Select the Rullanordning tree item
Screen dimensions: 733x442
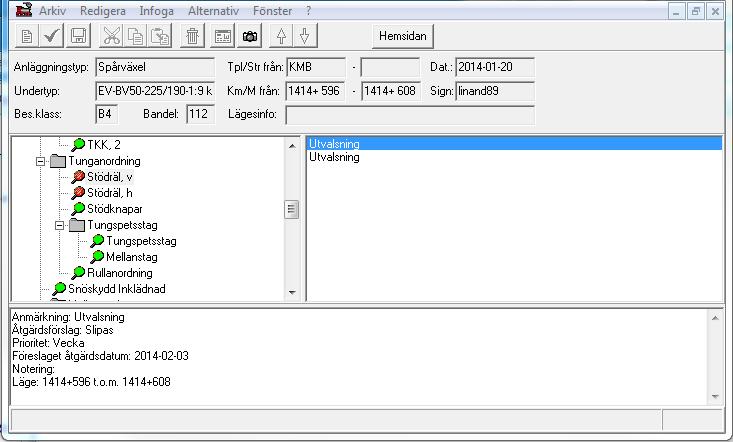(120, 273)
